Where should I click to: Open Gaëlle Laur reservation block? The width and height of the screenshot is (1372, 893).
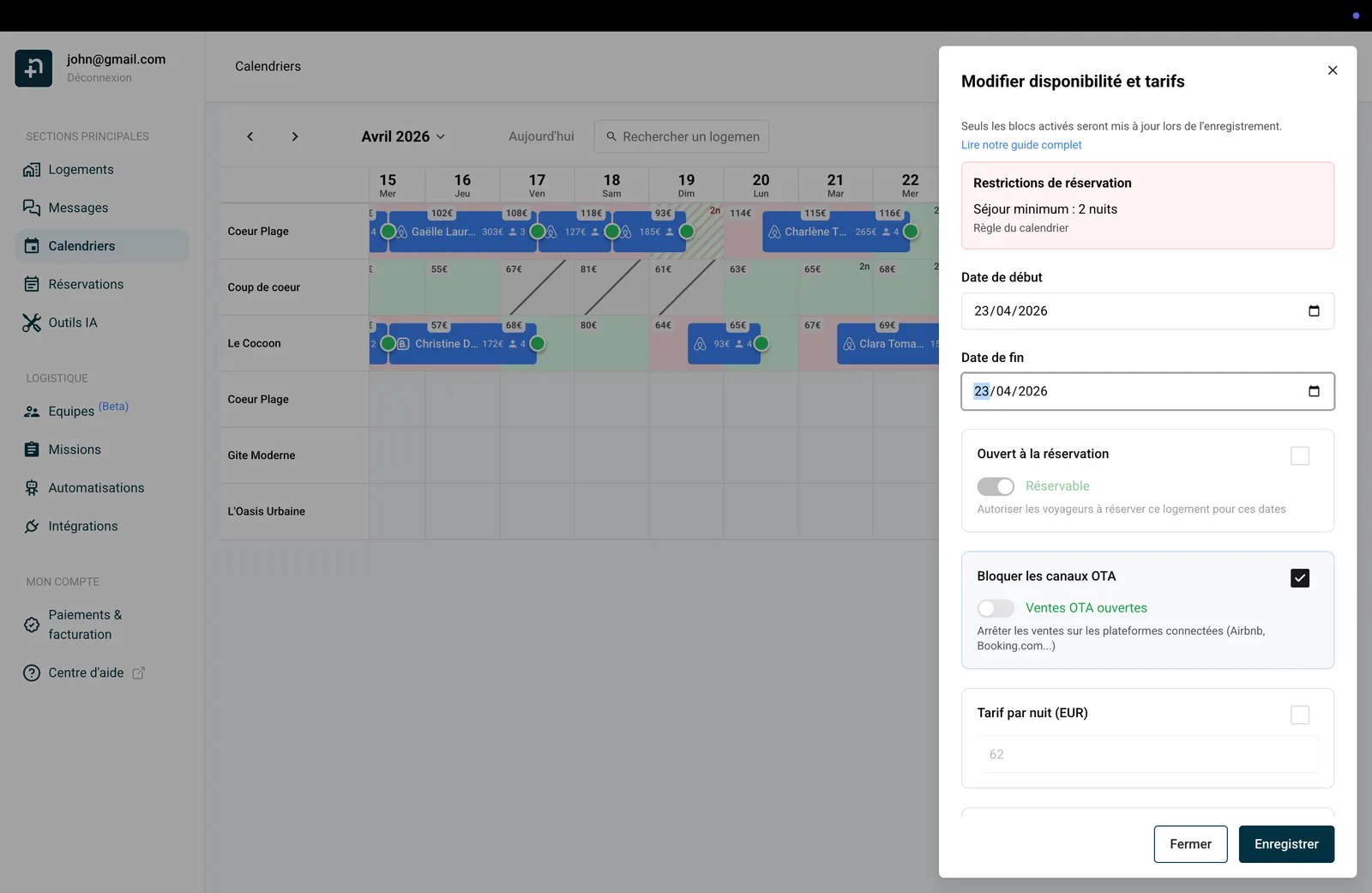coord(463,232)
